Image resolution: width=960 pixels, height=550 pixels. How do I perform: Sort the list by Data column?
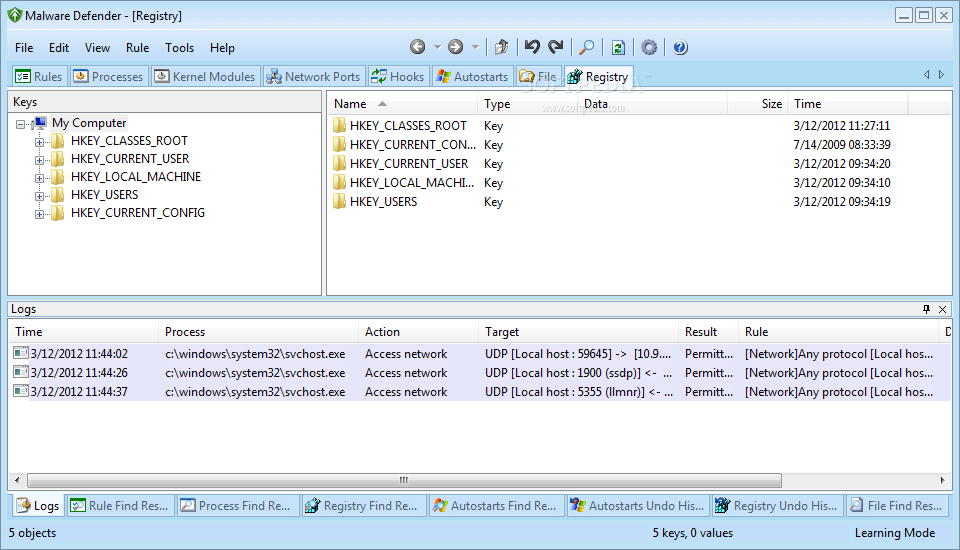(x=653, y=104)
